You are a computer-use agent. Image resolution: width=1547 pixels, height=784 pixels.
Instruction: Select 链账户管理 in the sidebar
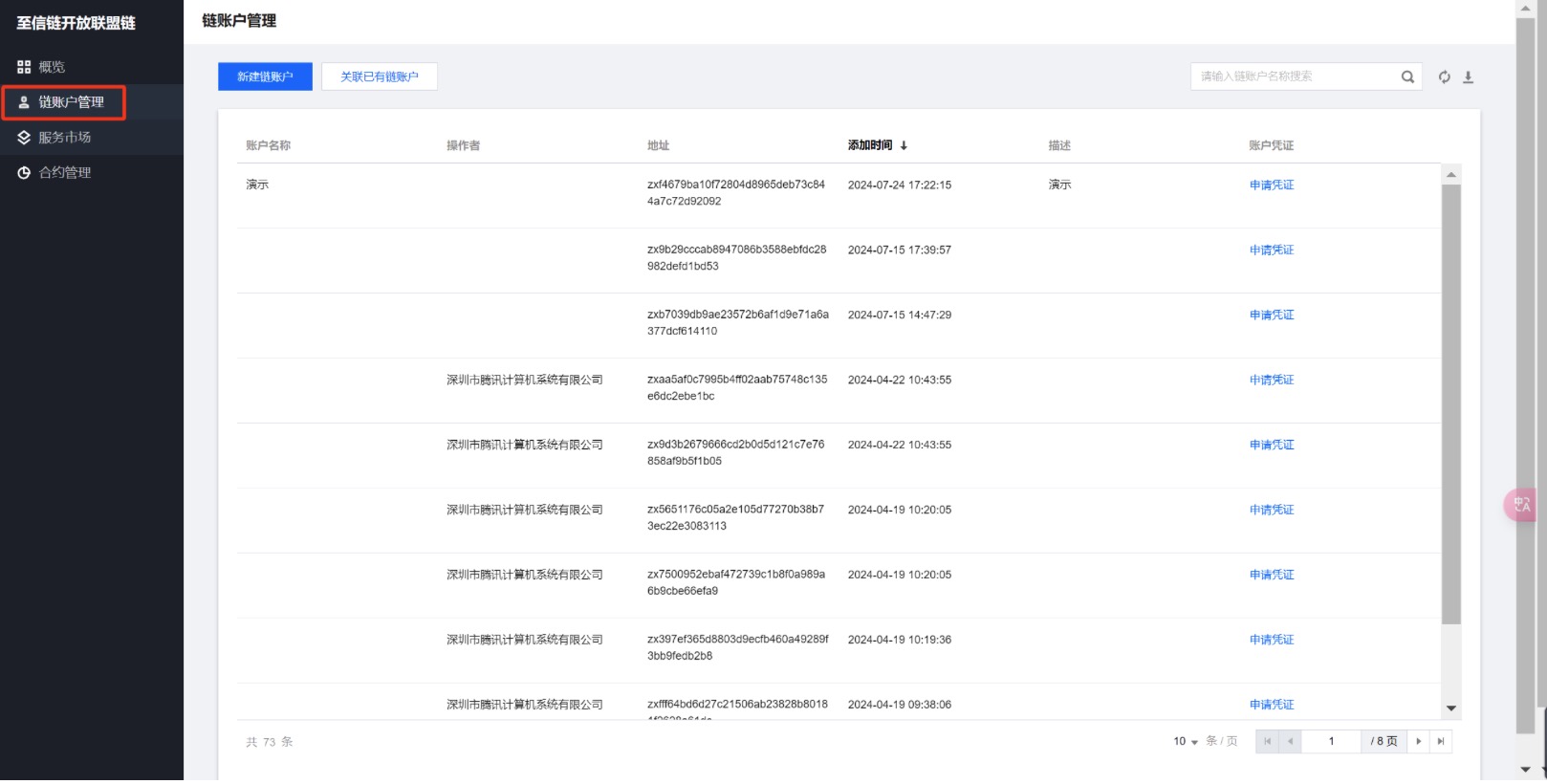[x=71, y=102]
